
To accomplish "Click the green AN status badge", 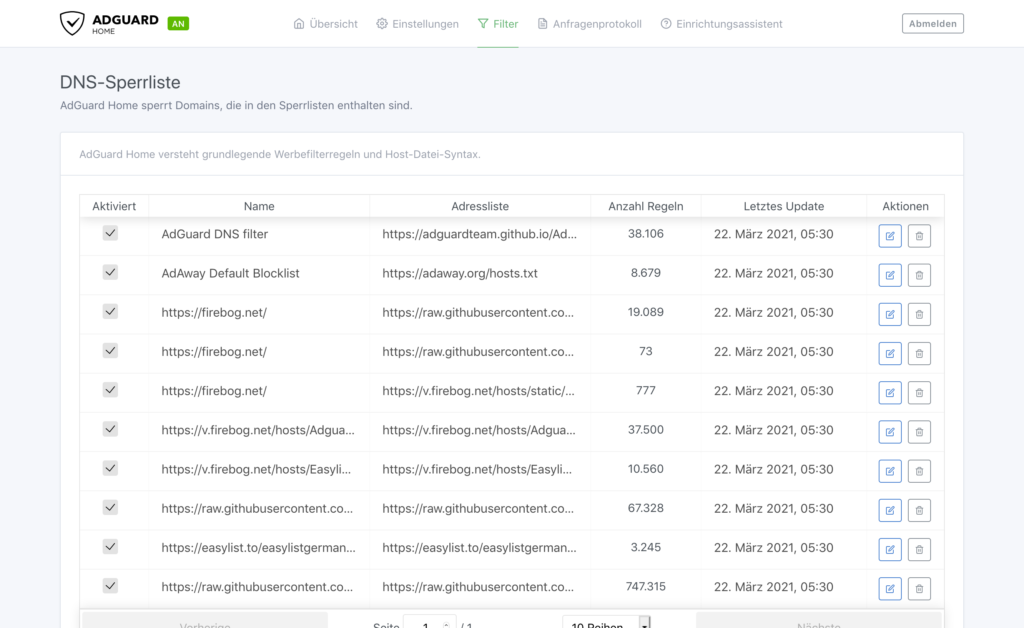I will pos(178,24).
